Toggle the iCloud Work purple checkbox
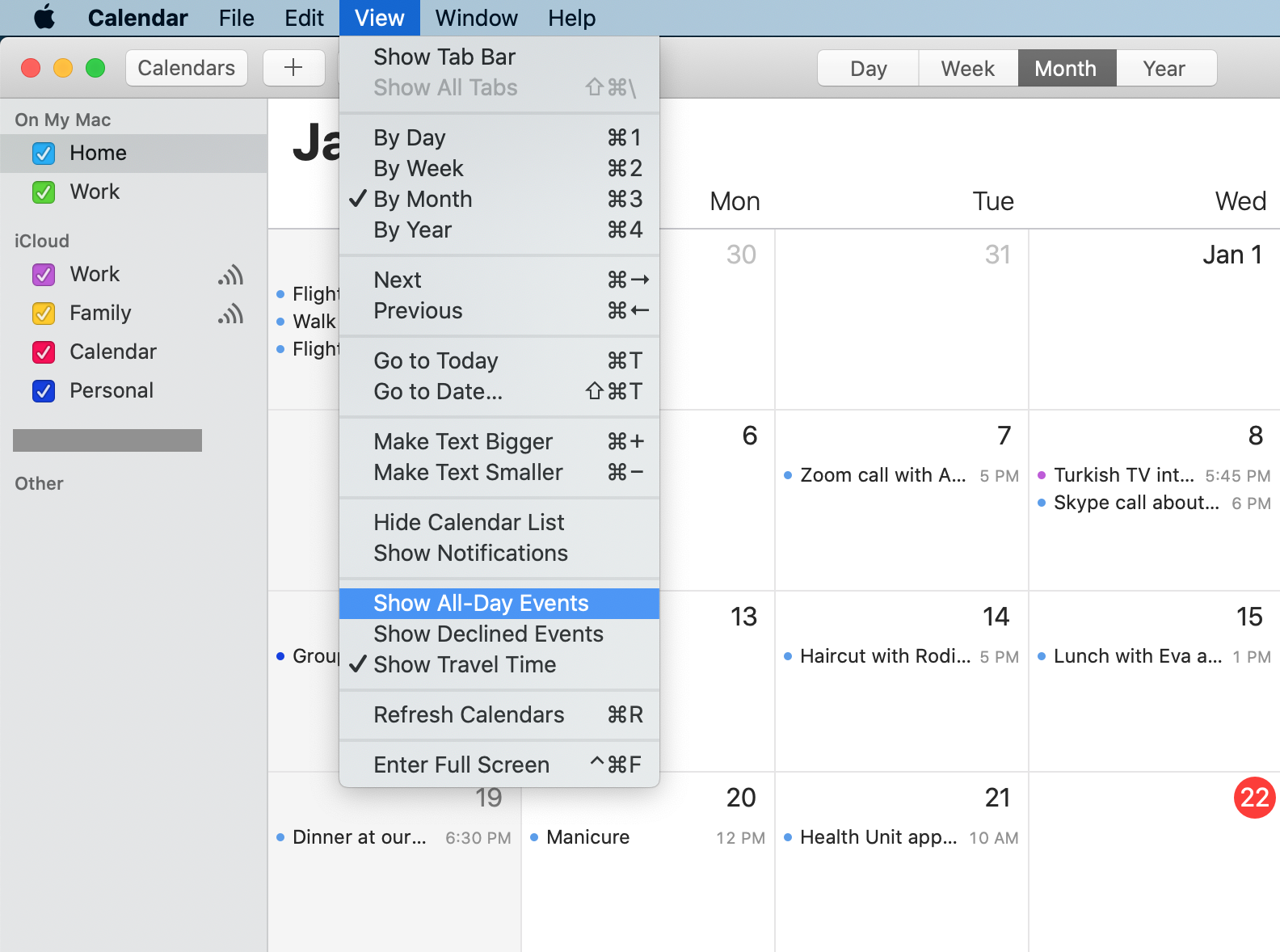The width and height of the screenshot is (1280, 952). (44, 275)
